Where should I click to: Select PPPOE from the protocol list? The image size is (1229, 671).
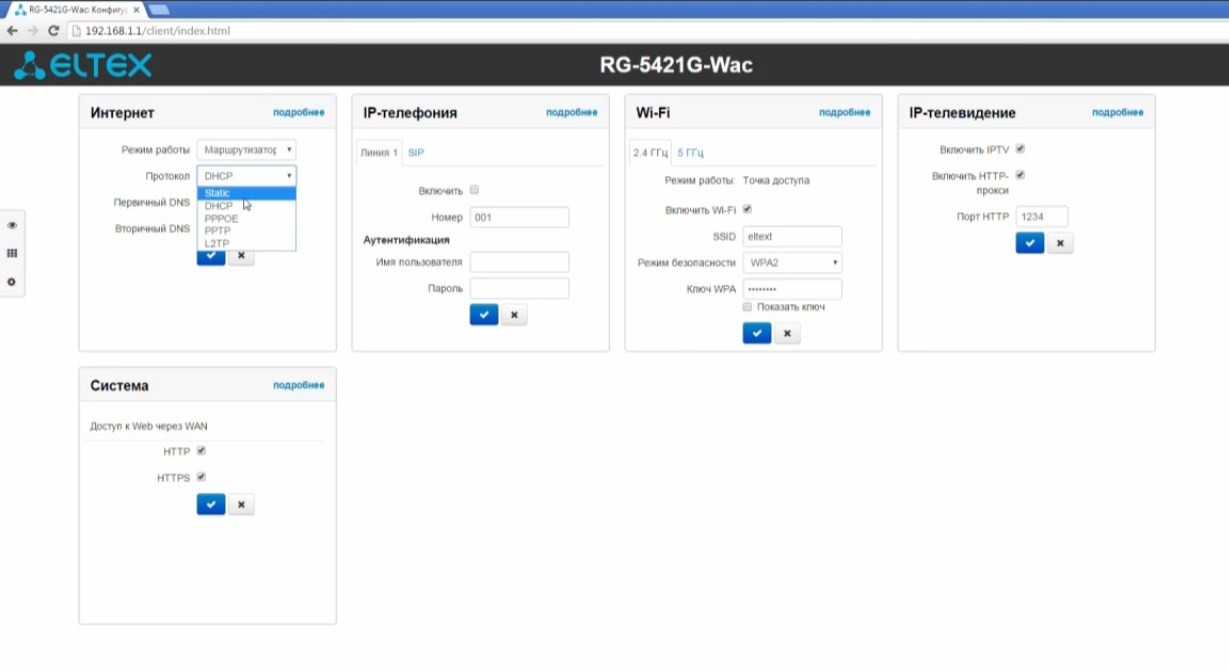pos(220,218)
